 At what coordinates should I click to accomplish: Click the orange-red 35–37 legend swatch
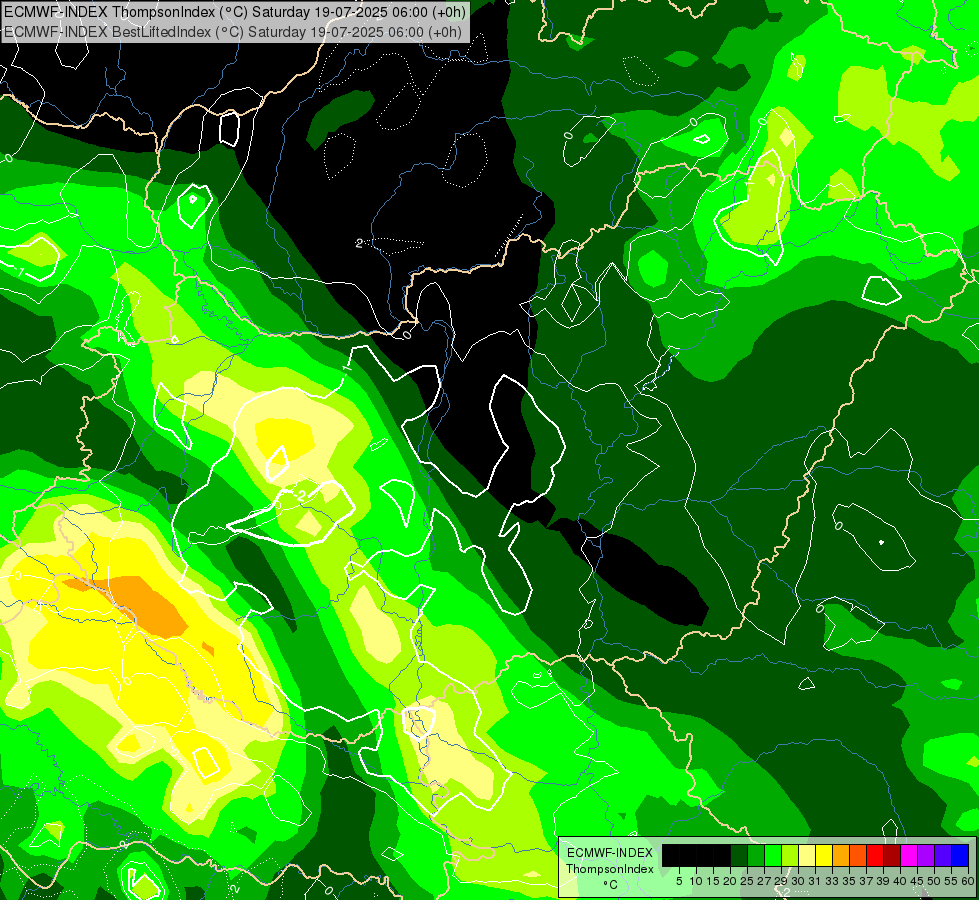[x=858, y=855]
